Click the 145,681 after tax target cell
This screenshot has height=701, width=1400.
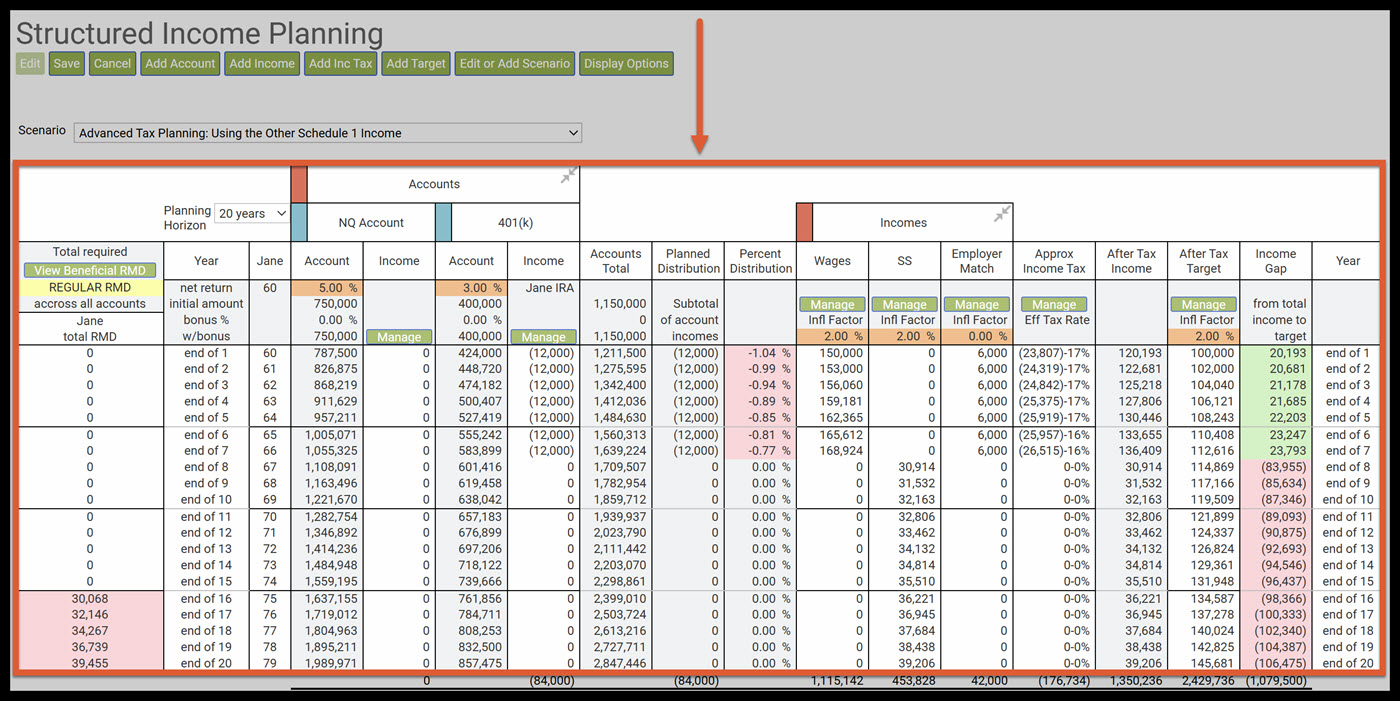(1203, 663)
